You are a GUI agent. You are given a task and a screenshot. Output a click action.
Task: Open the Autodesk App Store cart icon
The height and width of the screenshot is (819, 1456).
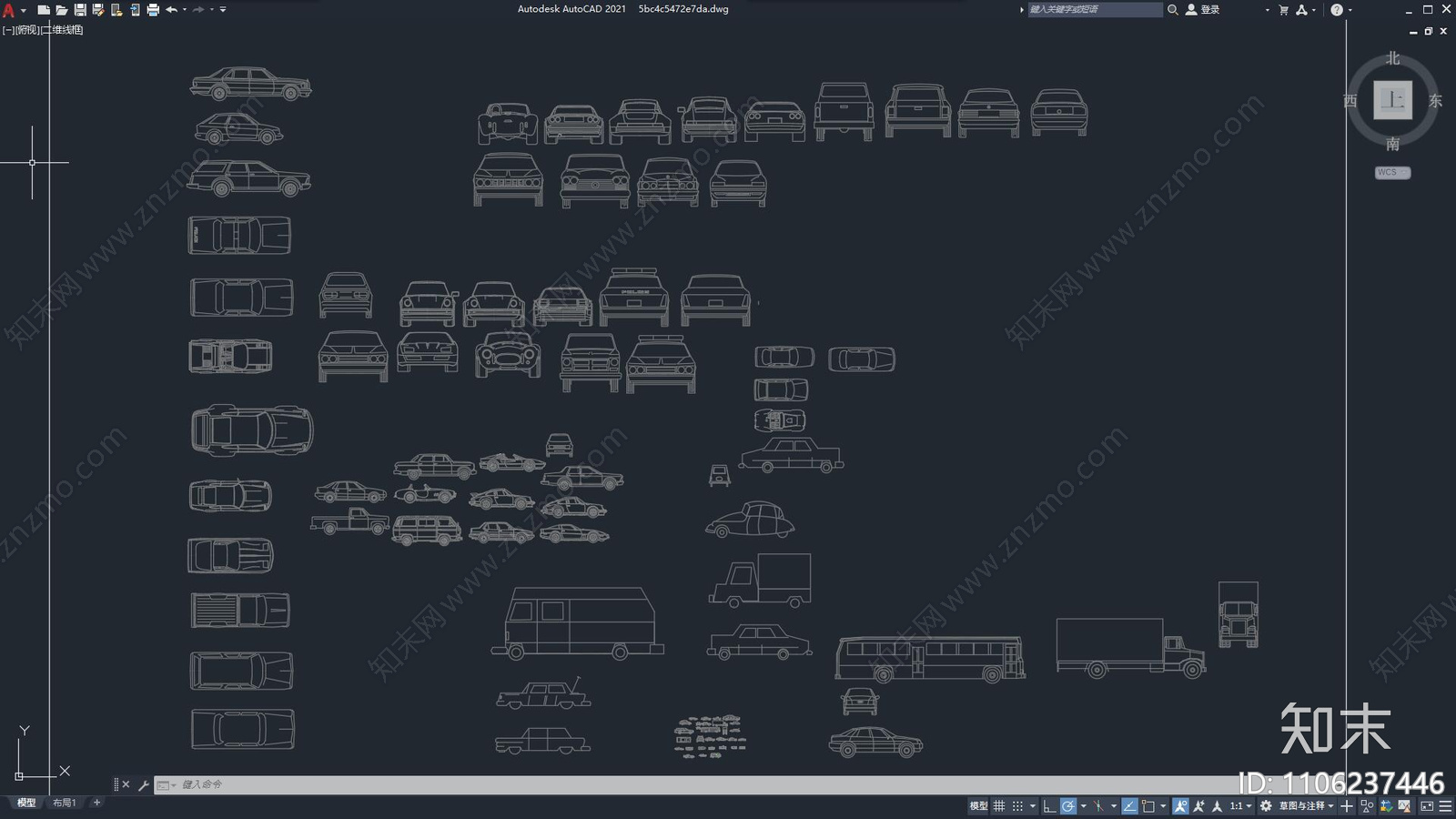tap(1283, 10)
